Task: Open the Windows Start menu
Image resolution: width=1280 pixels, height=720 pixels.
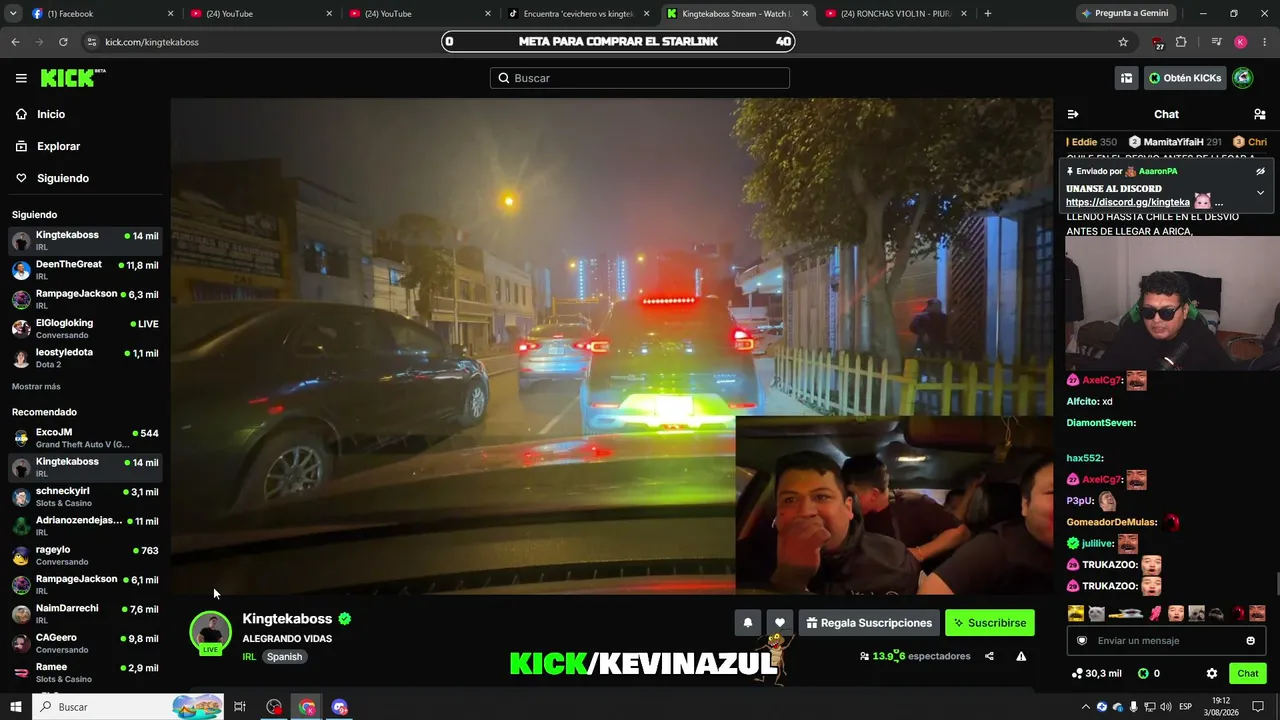Action: (16, 707)
